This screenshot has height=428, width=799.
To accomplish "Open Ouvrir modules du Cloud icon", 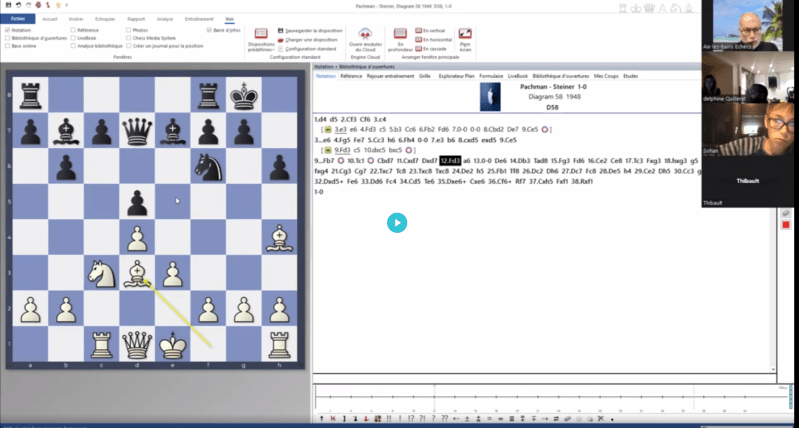I will (364, 35).
